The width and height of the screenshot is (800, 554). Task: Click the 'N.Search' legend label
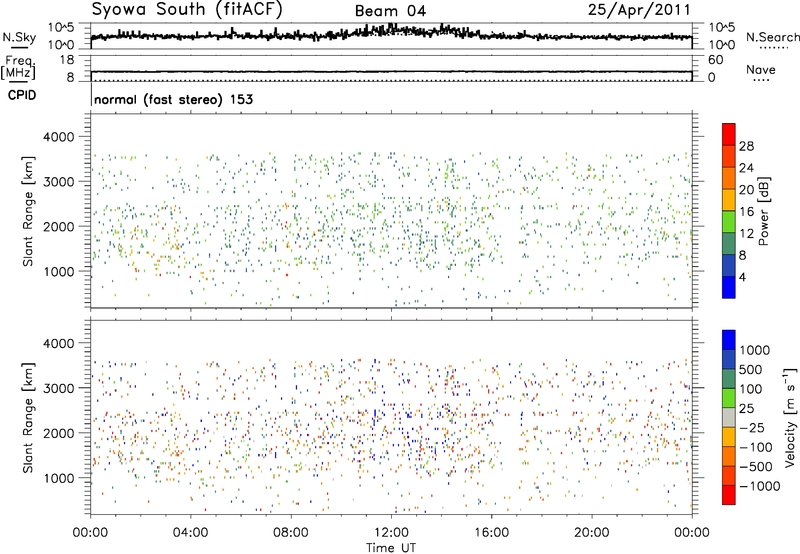click(772, 37)
